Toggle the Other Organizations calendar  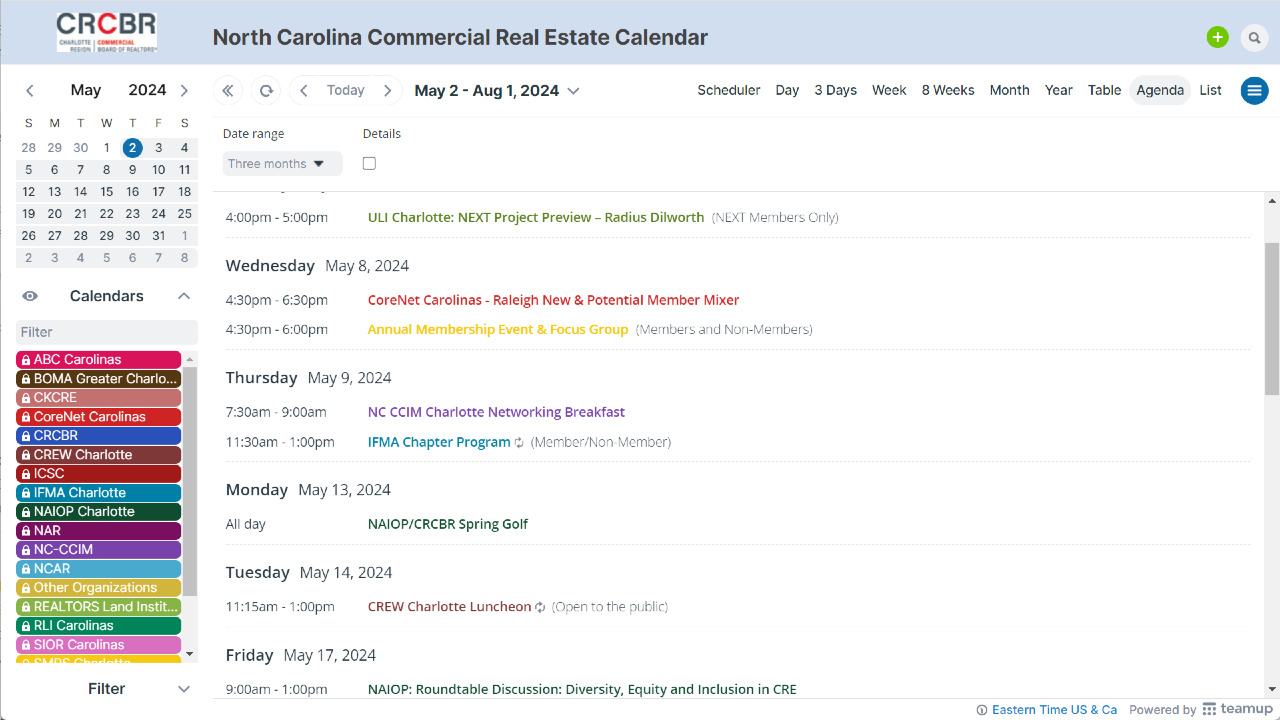pos(99,587)
